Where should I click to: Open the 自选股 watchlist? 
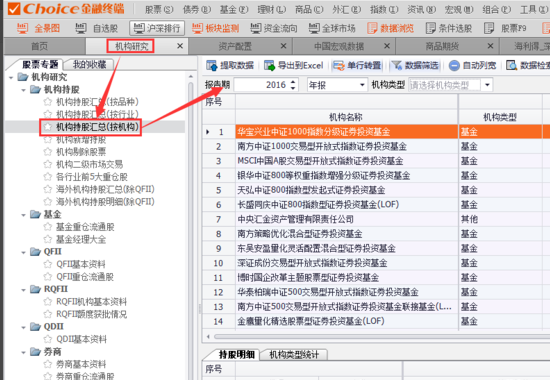click(97, 28)
